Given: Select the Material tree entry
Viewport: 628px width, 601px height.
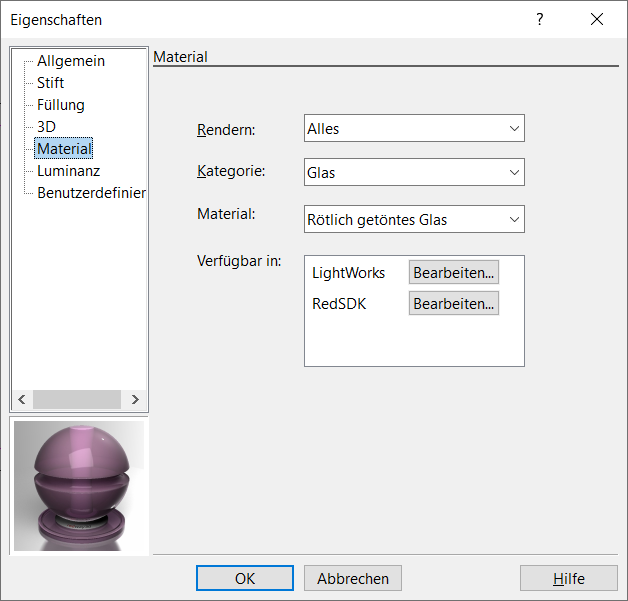Looking at the screenshot, I should (63, 149).
